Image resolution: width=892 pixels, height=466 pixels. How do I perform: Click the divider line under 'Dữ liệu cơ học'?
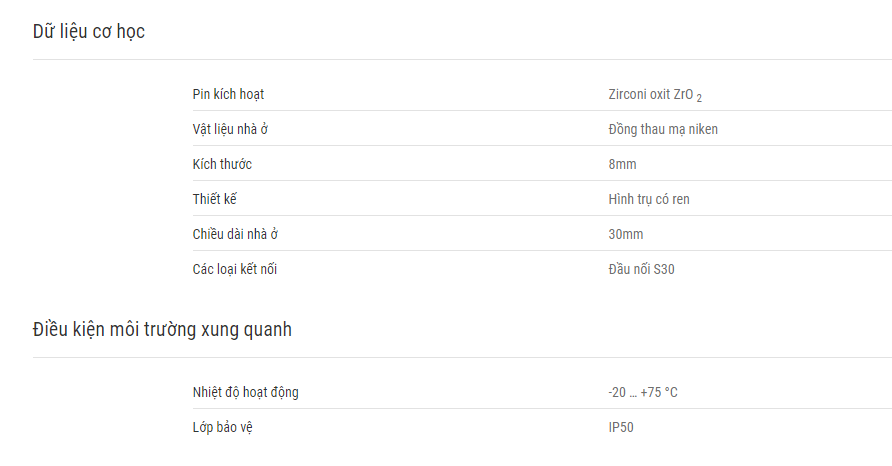(x=462, y=59)
